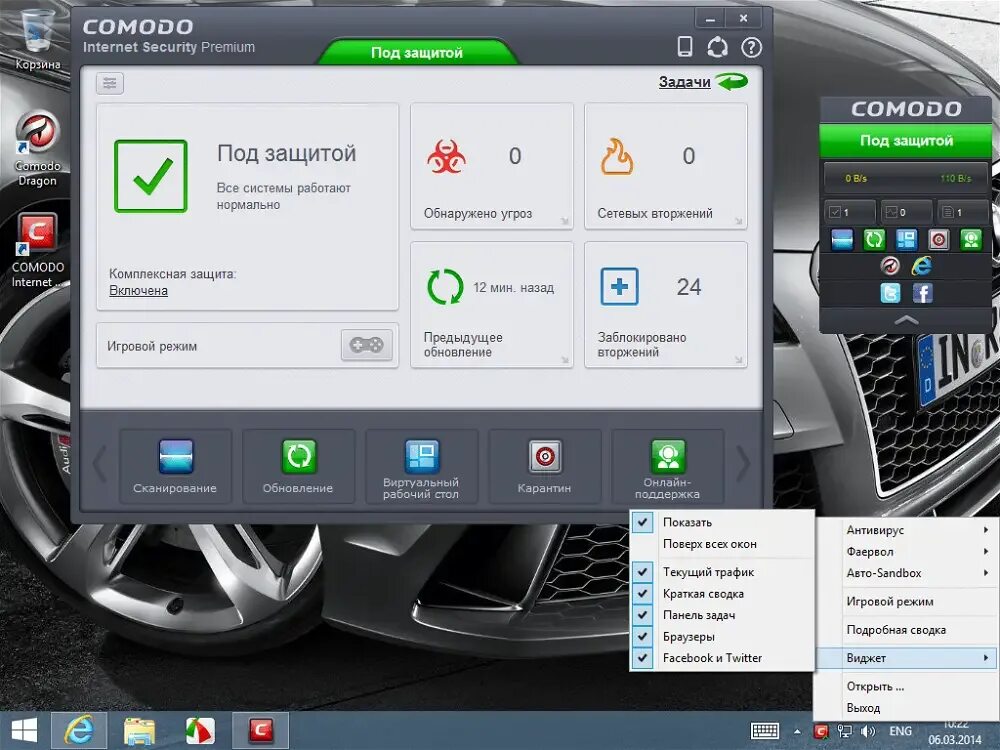Click the refresh/share circular icon in header
Screen dimensions: 1000x750
[717, 47]
